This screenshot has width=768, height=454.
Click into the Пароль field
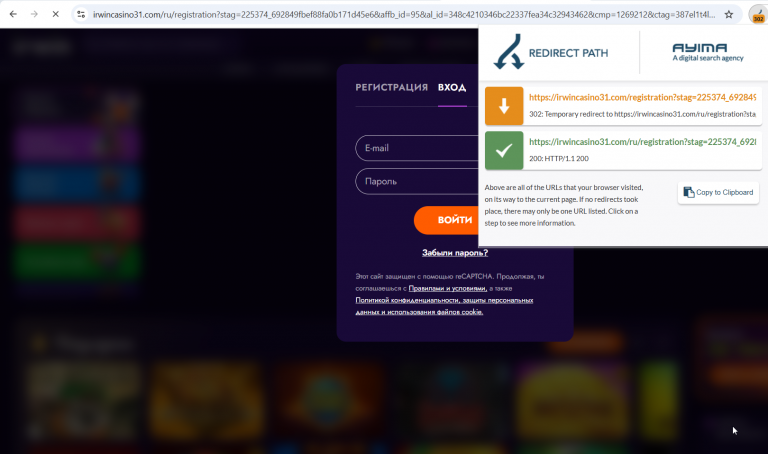point(417,181)
